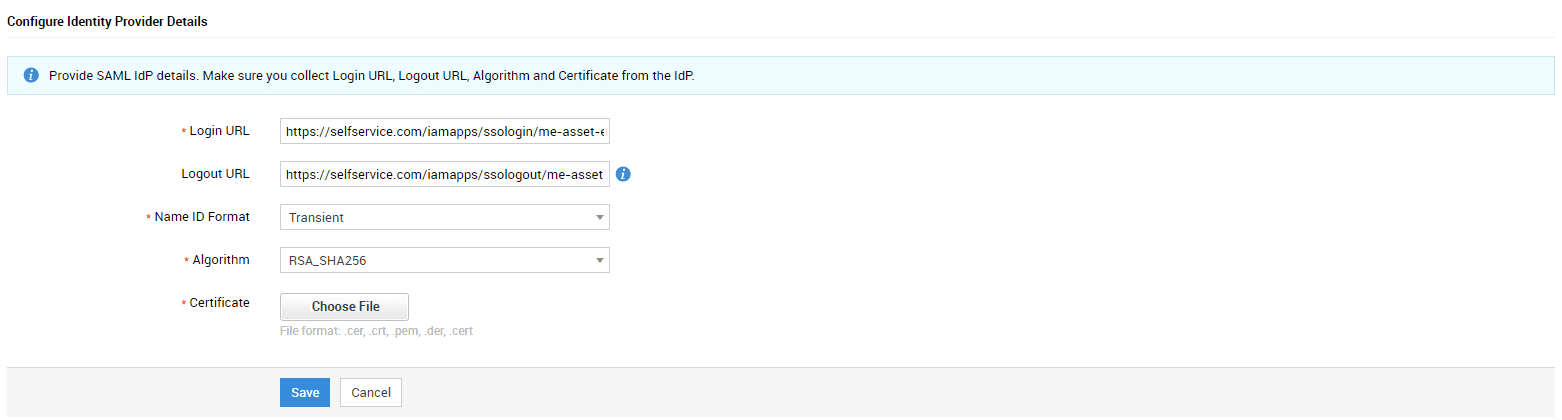Click the file format hint text
The width and height of the screenshot is (1562, 420).
click(x=376, y=331)
